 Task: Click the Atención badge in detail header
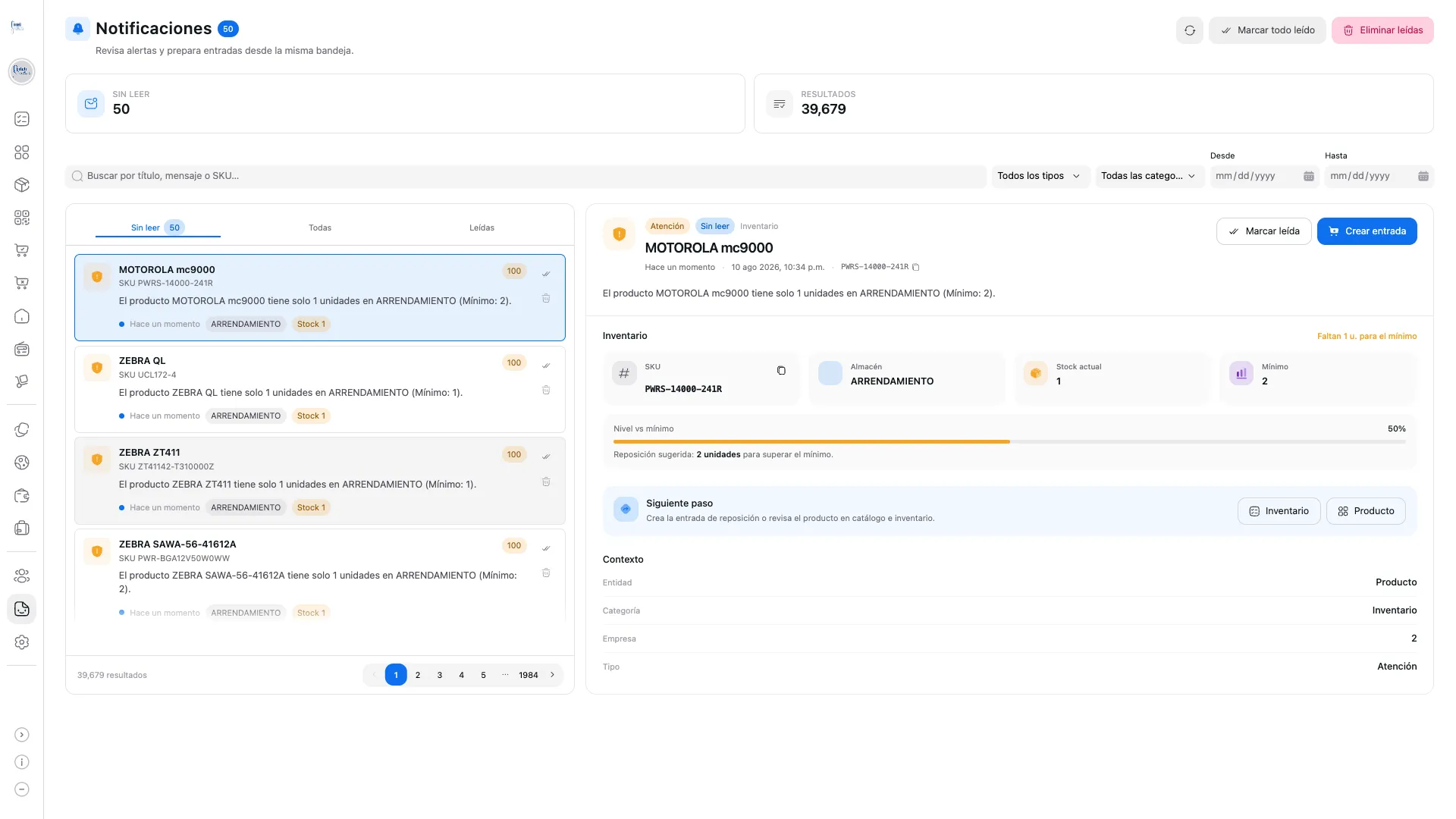coord(667,226)
